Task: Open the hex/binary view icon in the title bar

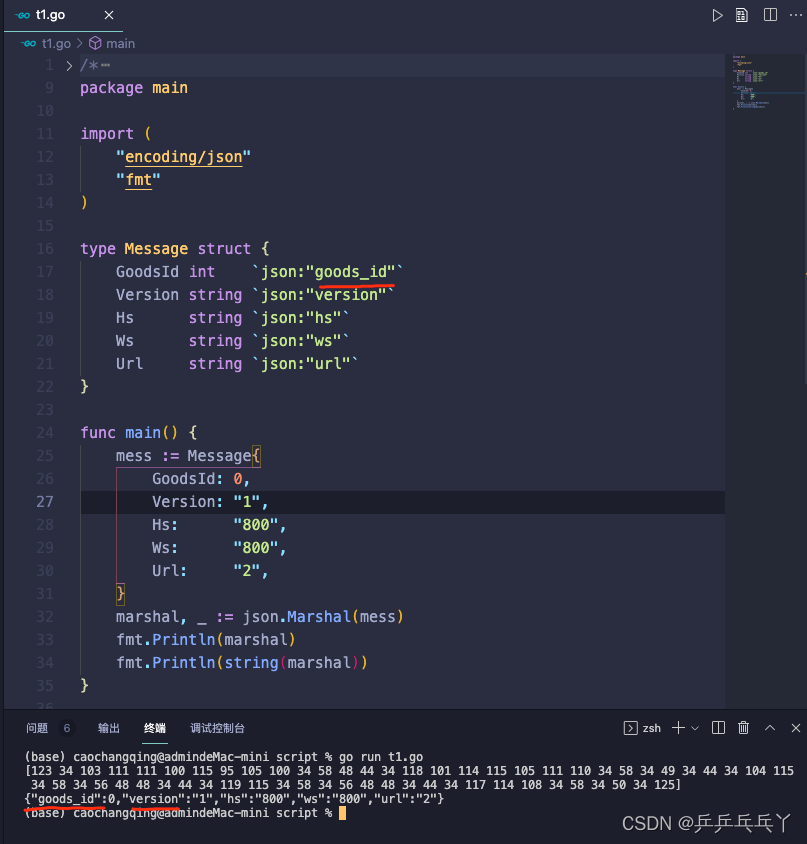Action: [742, 15]
